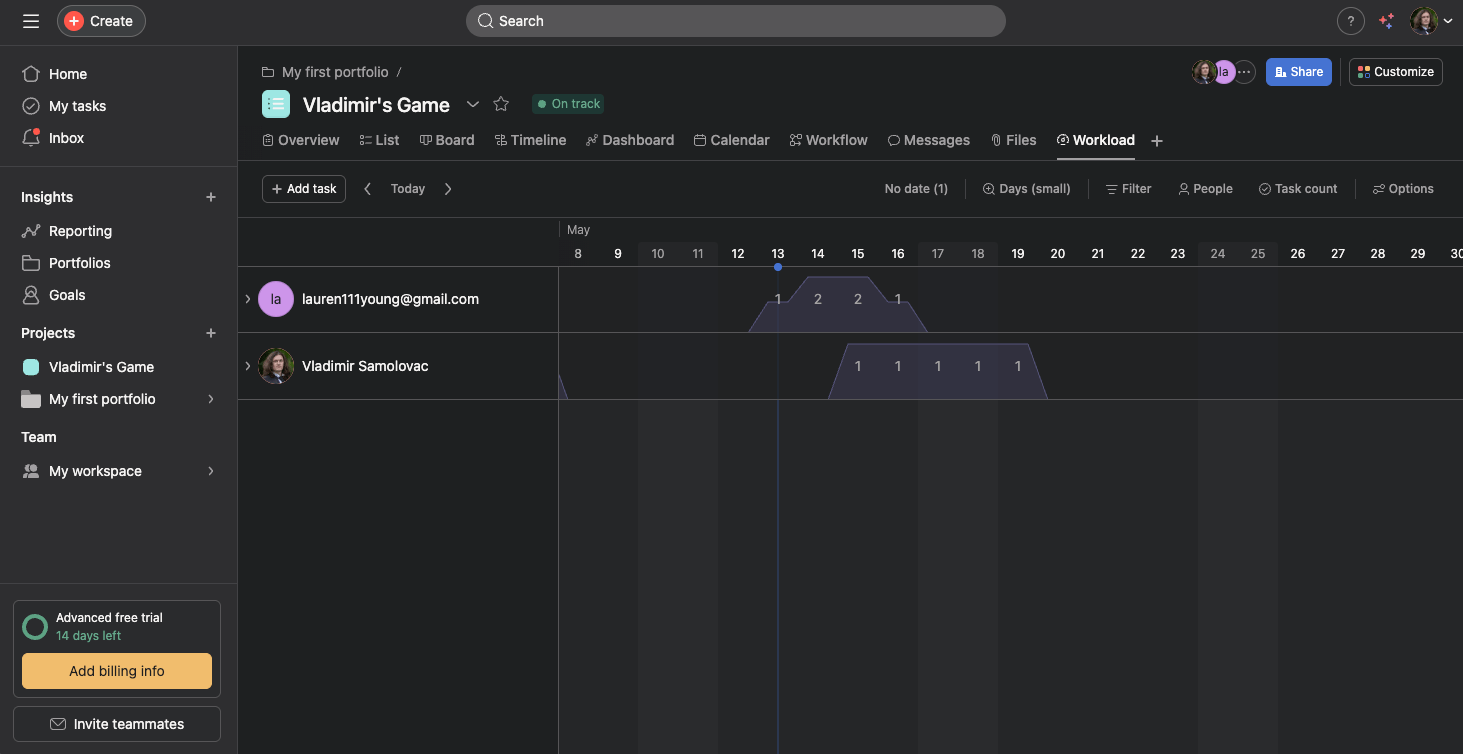Switch to the Timeline tab

pos(530,140)
